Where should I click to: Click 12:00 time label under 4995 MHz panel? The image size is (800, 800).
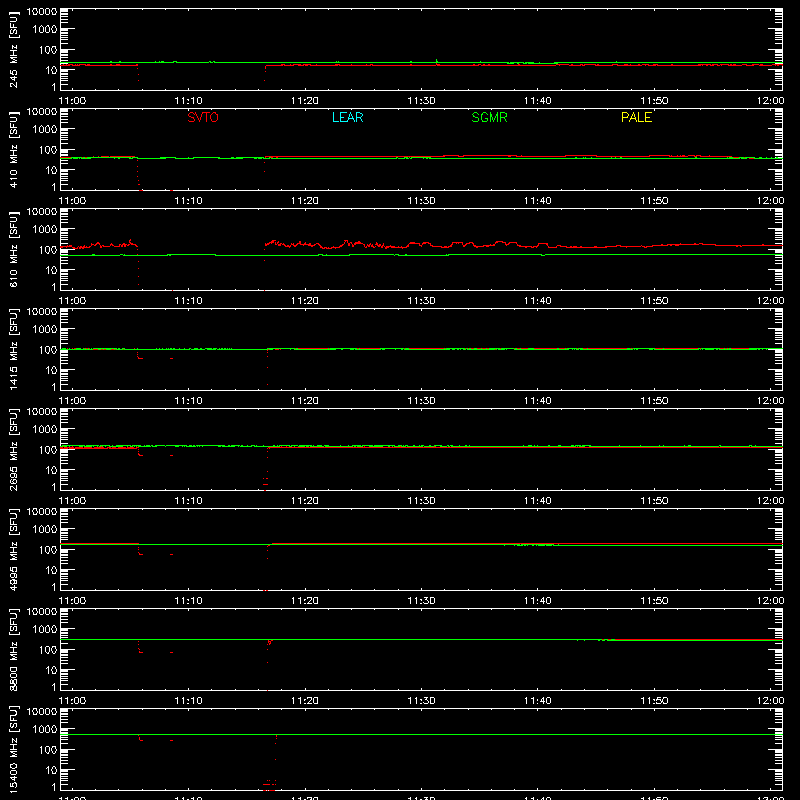770,601
